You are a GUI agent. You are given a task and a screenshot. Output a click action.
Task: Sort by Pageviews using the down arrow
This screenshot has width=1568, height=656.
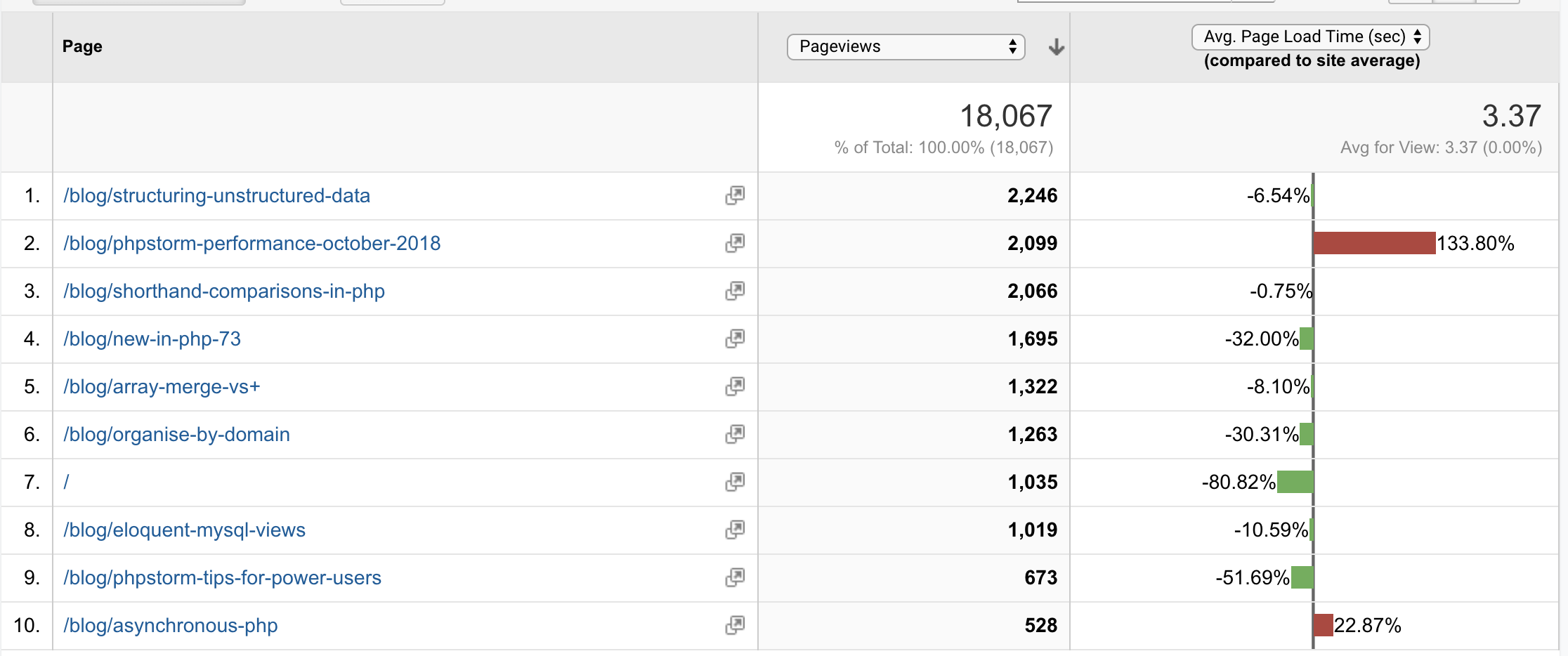coord(1056,47)
